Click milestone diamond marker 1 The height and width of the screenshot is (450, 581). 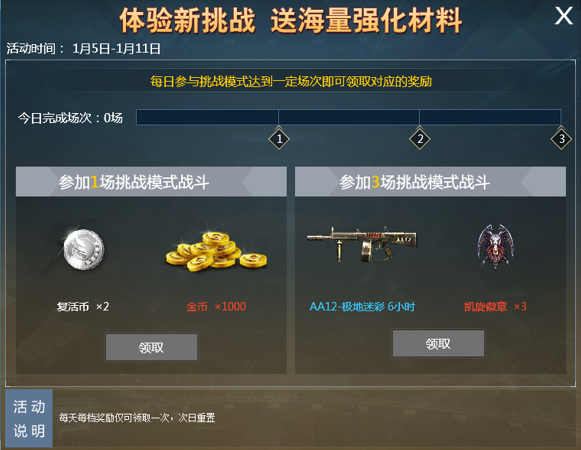(x=279, y=139)
